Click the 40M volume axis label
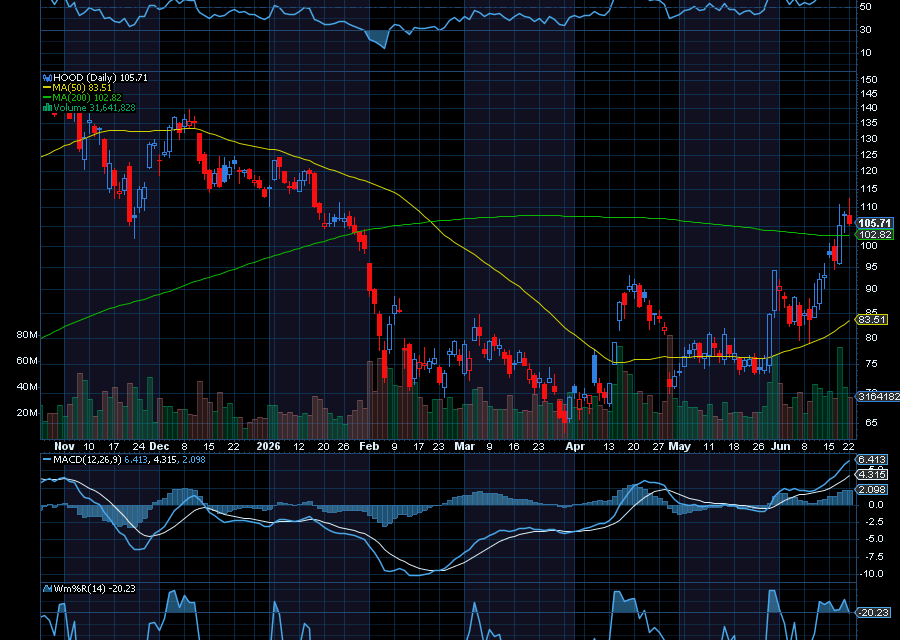 tap(27, 387)
